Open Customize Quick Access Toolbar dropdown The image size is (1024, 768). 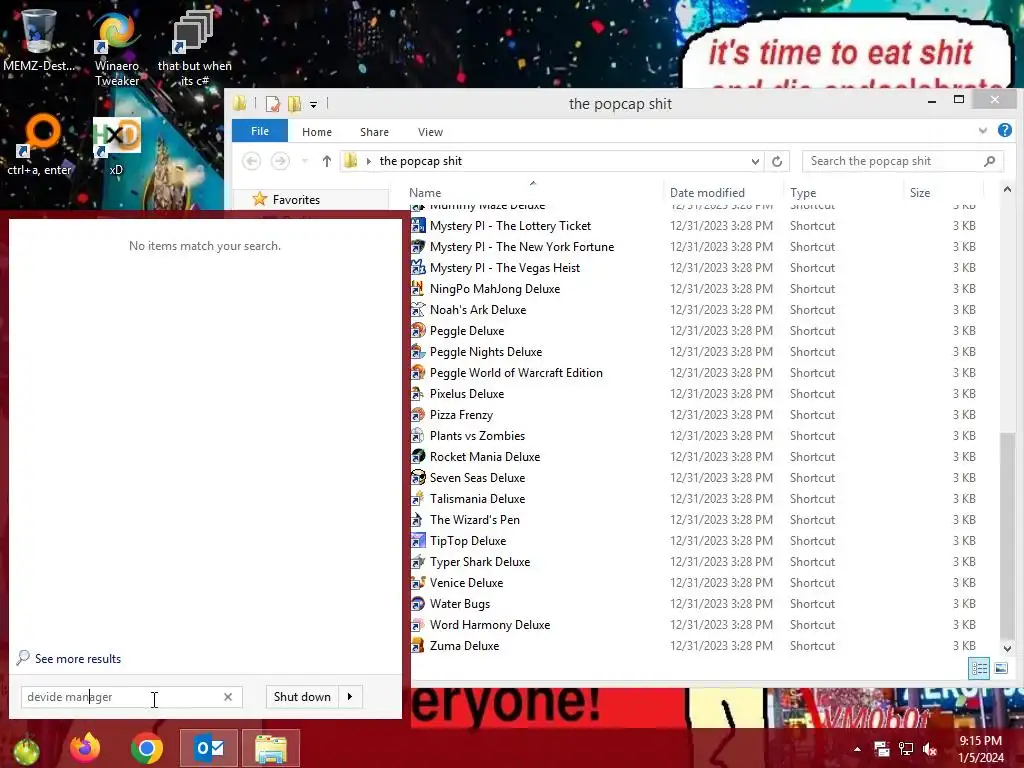313,104
